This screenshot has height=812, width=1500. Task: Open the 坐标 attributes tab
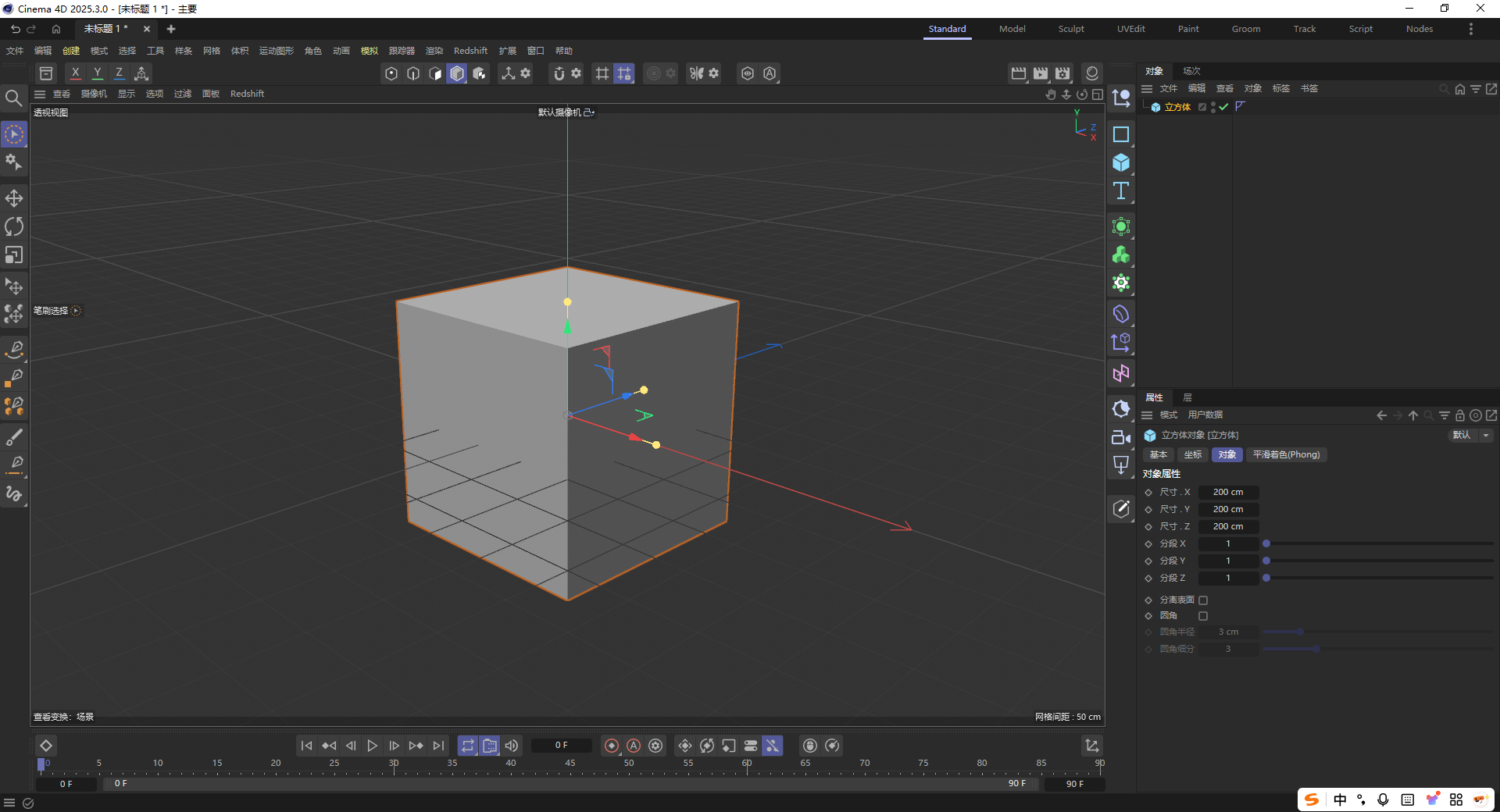[1192, 454]
